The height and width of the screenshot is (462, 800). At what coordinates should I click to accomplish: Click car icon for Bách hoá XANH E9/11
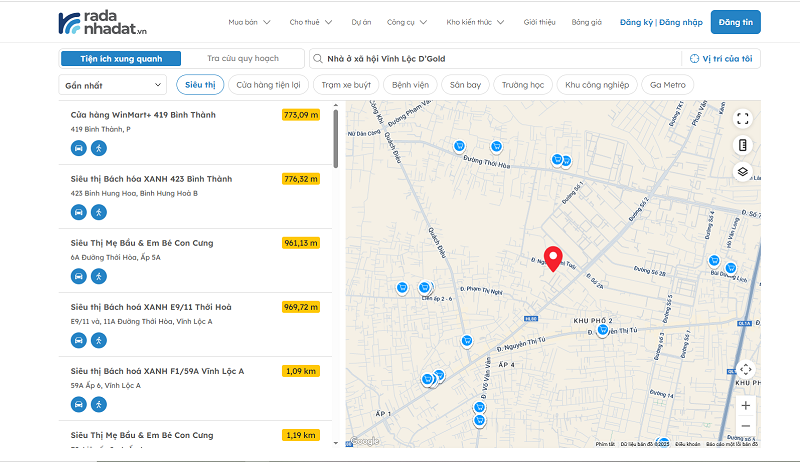(79, 340)
